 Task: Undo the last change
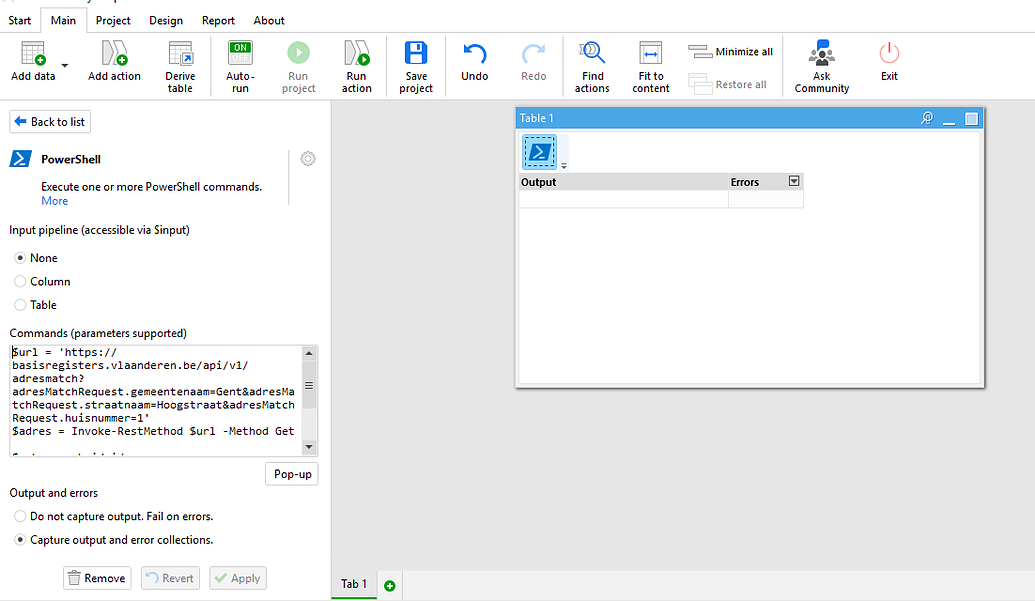[475, 61]
